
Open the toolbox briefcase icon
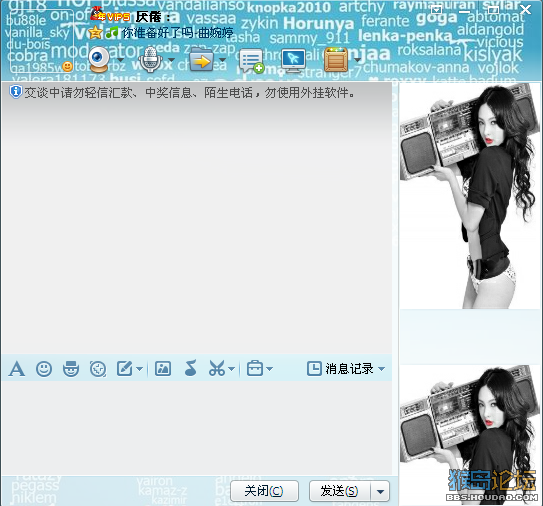[x=255, y=368]
